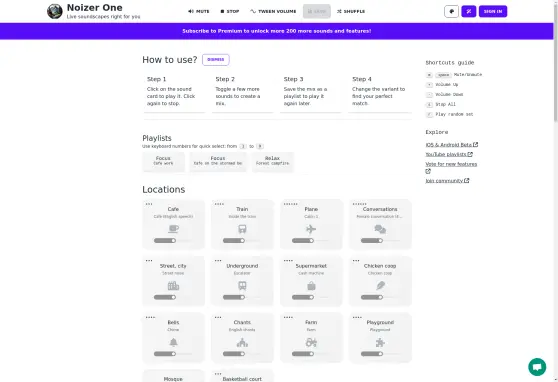Click external-link icon beside Join community
This screenshot has width=558, height=382.
click(x=467, y=180)
